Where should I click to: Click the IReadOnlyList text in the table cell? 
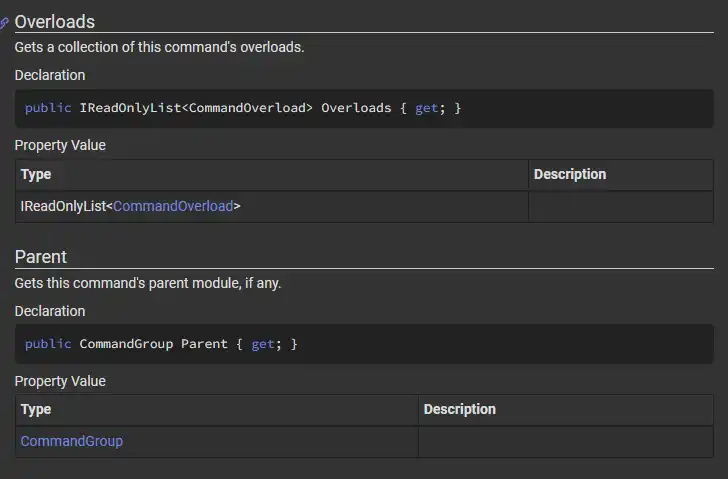coord(62,206)
